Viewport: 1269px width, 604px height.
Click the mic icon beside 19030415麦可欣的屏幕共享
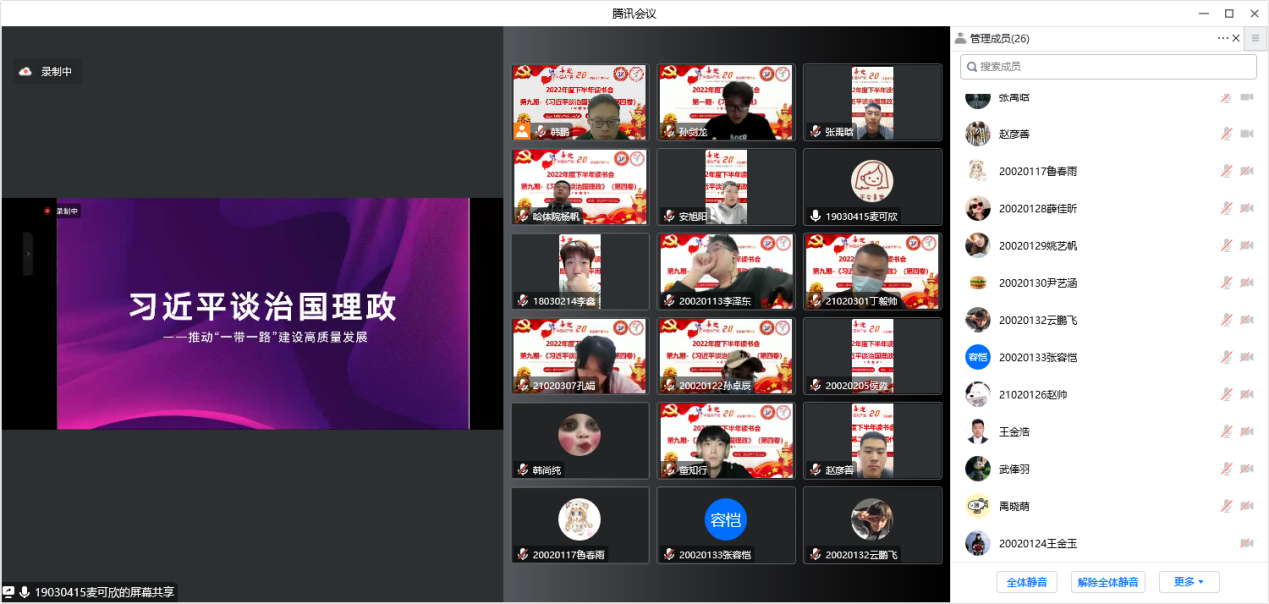pos(24,592)
